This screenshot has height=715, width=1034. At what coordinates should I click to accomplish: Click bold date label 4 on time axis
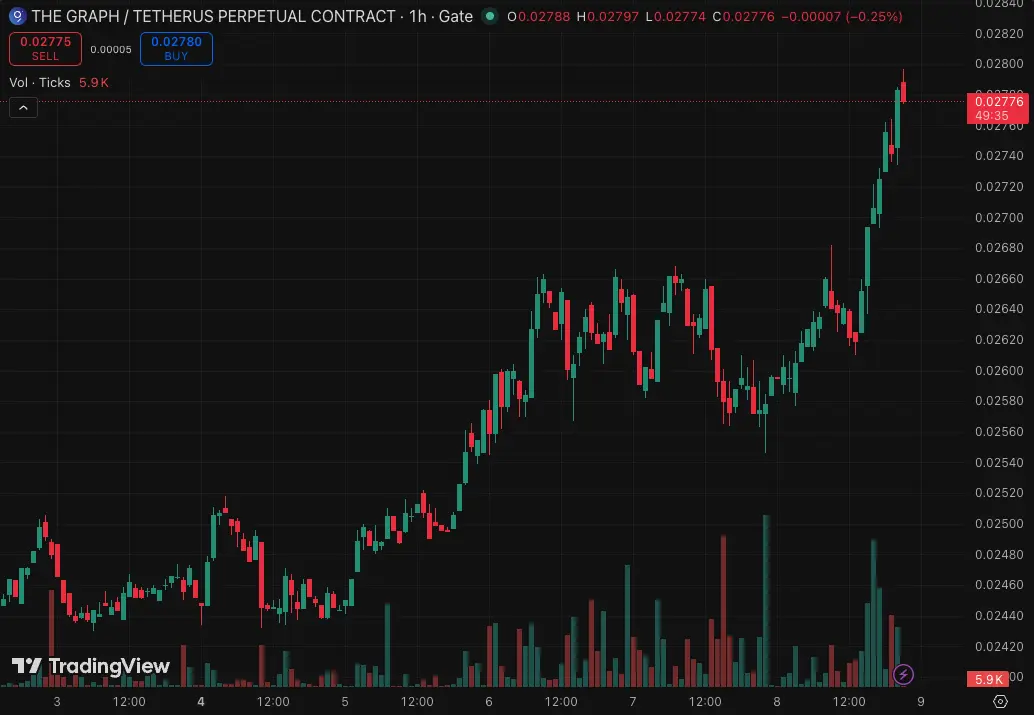200,701
